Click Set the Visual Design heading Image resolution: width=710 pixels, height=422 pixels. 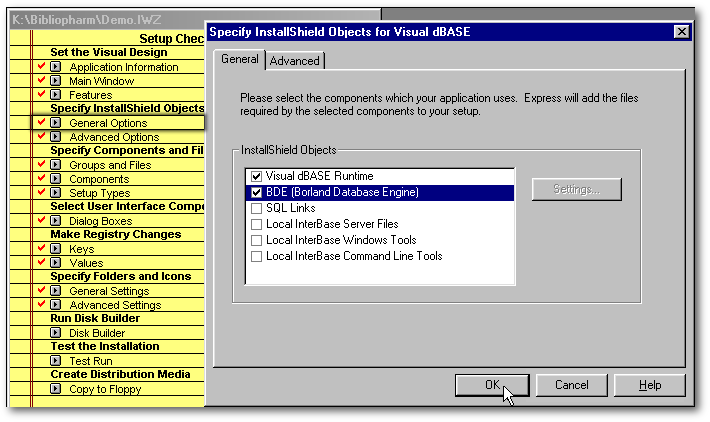click(109, 53)
